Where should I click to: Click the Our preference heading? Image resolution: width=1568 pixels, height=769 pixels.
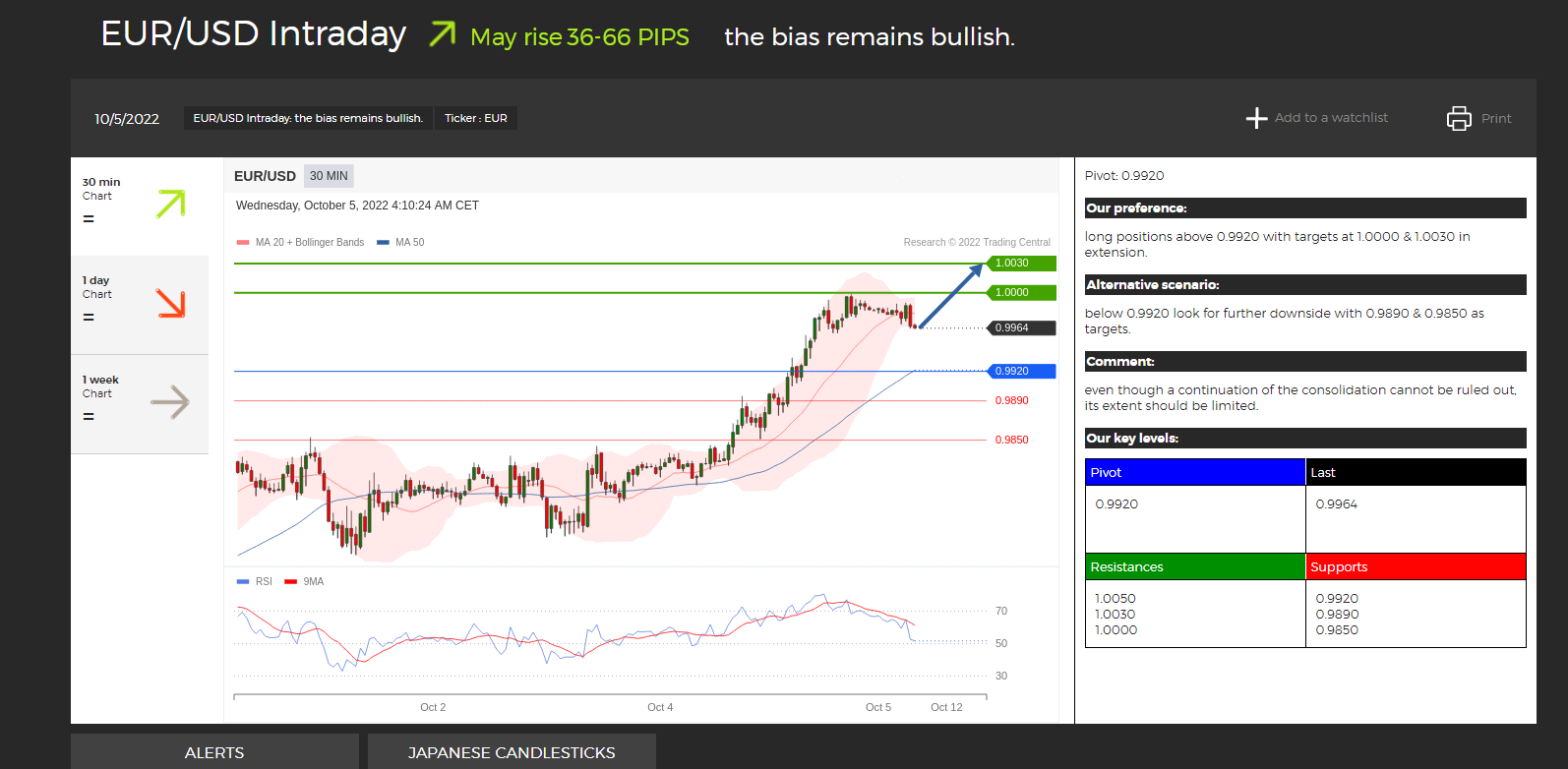1305,208
